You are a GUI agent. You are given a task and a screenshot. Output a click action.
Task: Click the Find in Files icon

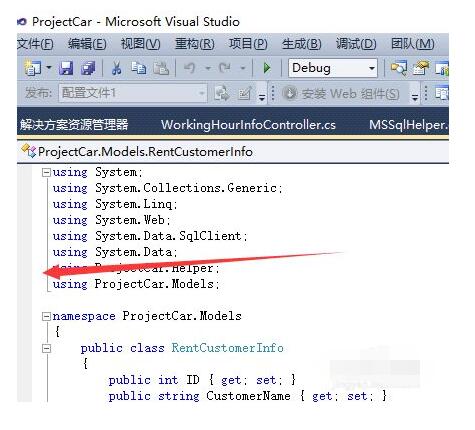tap(399, 68)
